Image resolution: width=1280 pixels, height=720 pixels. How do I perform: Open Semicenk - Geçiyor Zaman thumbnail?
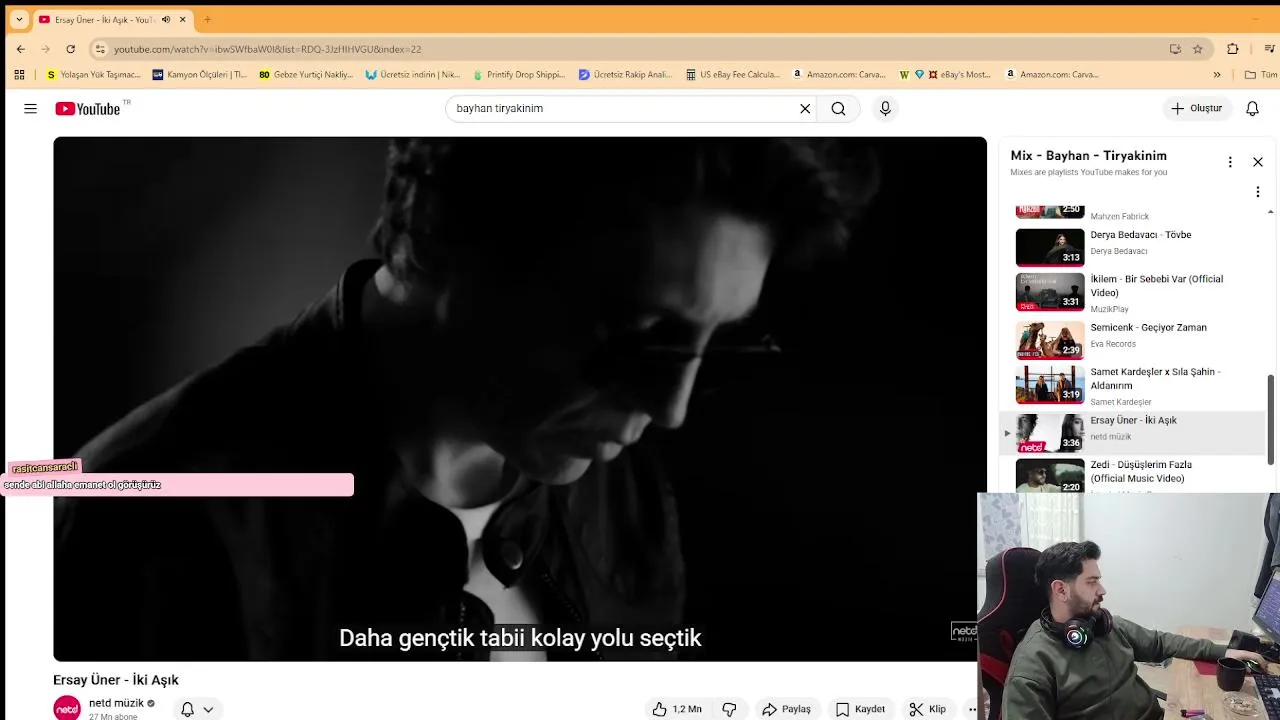[x=1050, y=339]
